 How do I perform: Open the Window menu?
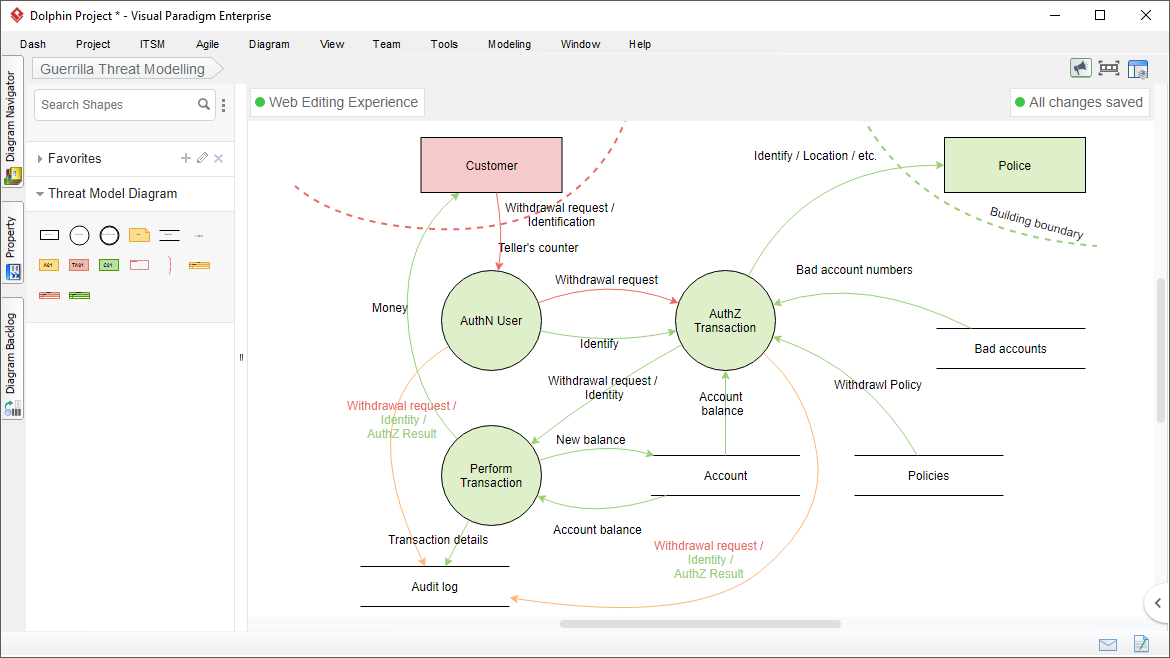coord(581,44)
